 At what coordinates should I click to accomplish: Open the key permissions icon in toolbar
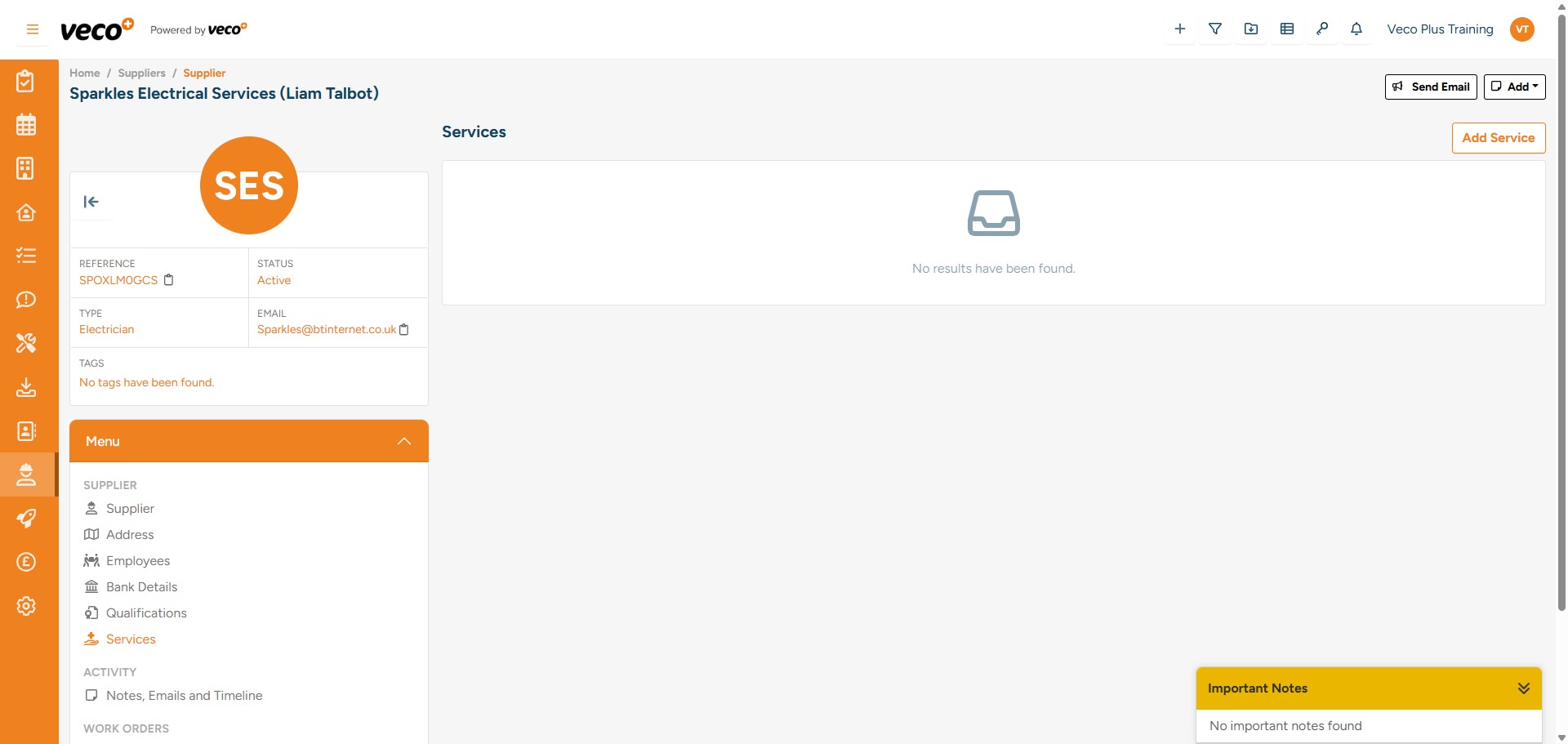point(1323,29)
